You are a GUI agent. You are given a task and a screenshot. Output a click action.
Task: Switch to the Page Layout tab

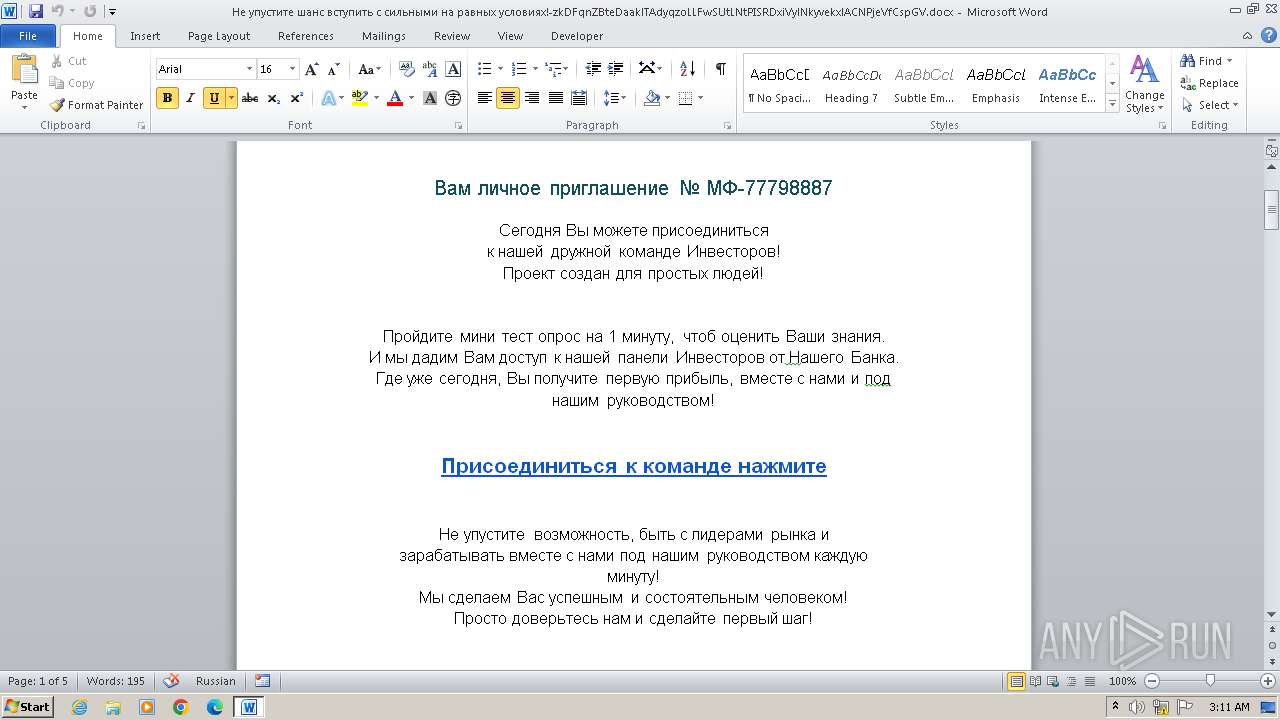tap(219, 36)
